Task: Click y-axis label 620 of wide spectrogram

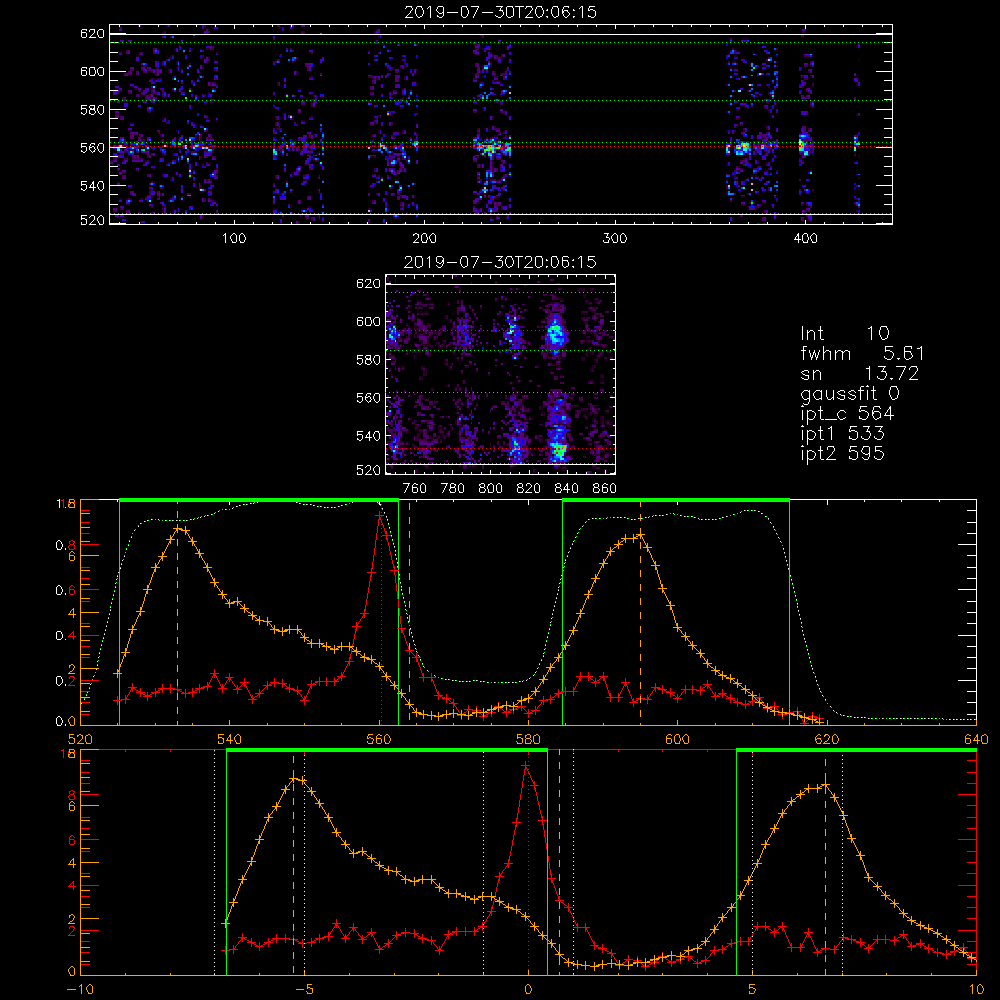Action: (x=92, y=33)
